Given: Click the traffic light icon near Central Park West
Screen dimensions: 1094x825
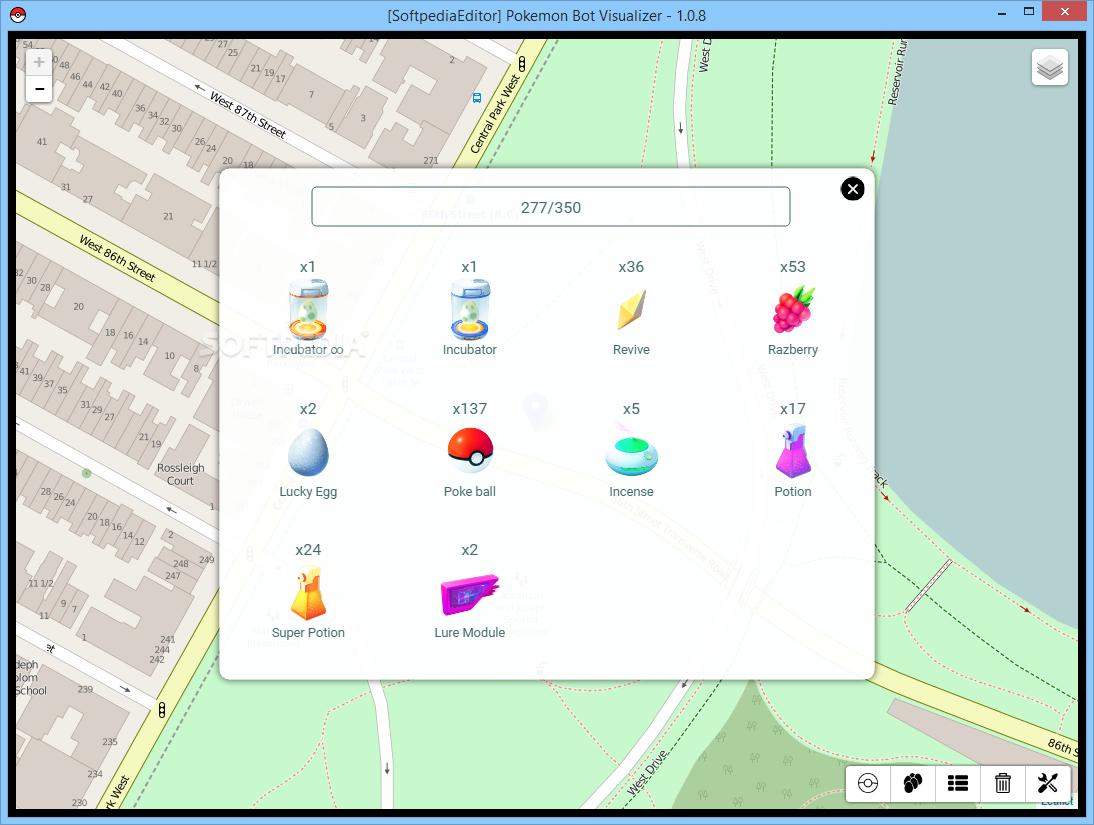Looking at the screenshot, I should pos(522,64).
